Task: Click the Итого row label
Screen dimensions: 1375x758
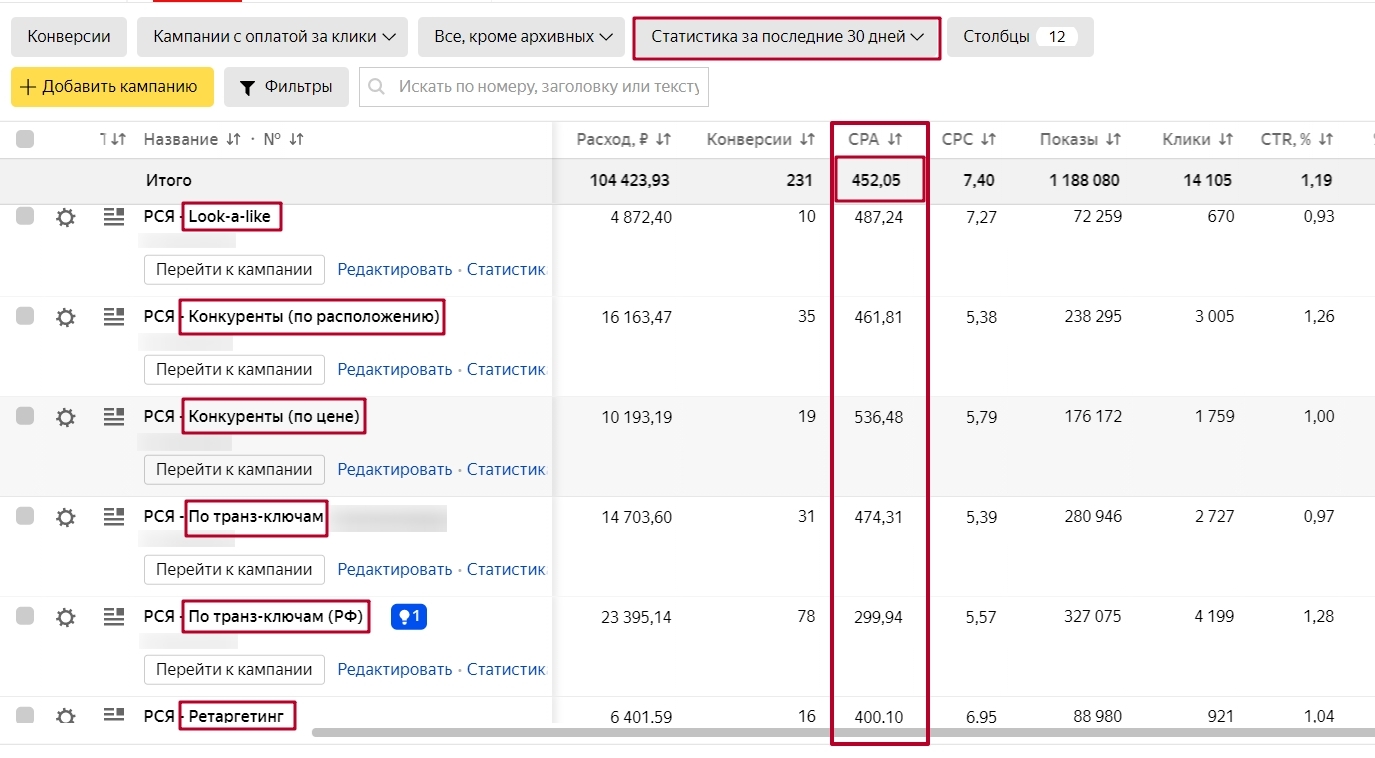Action: pos(168,180)
